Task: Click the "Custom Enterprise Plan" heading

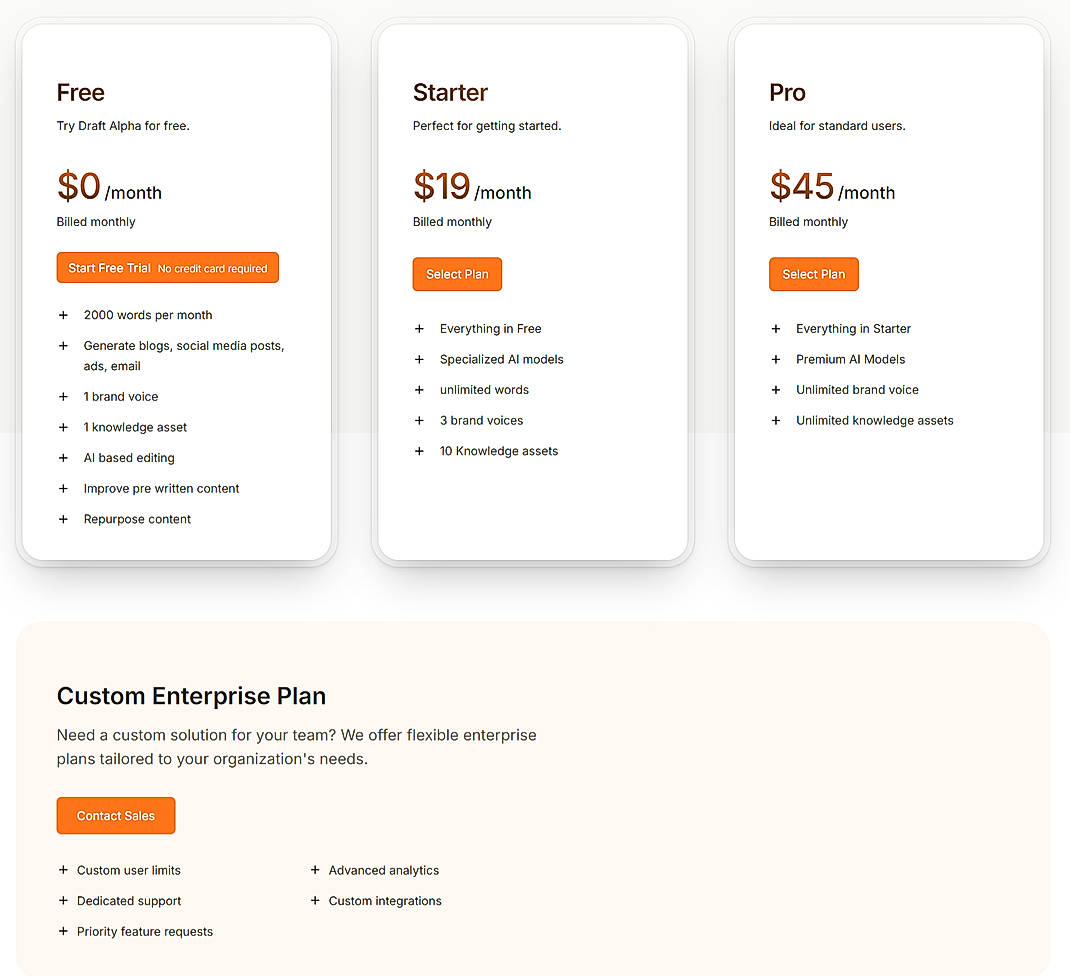Action: click(191, 696)
